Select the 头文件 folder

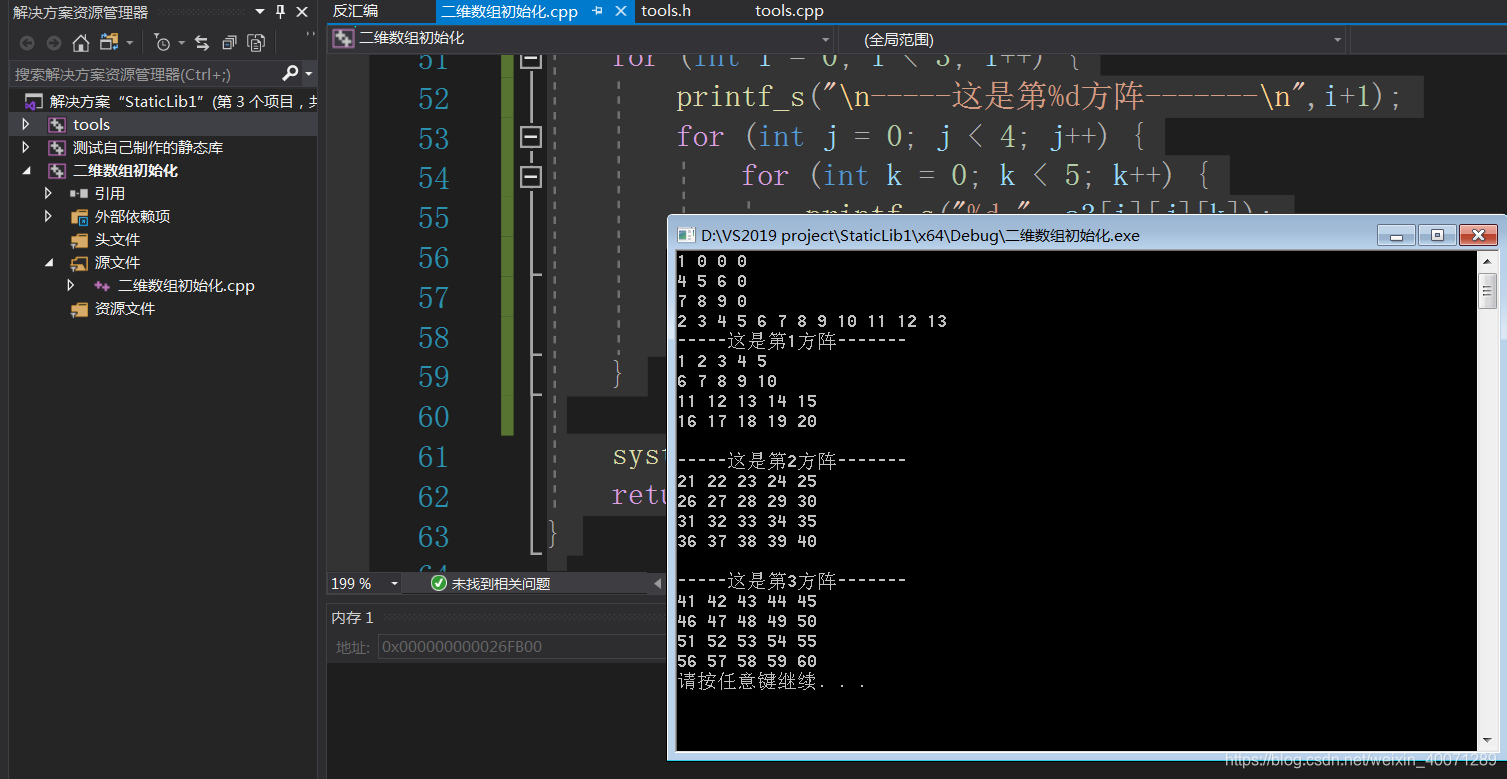point(117,240)
